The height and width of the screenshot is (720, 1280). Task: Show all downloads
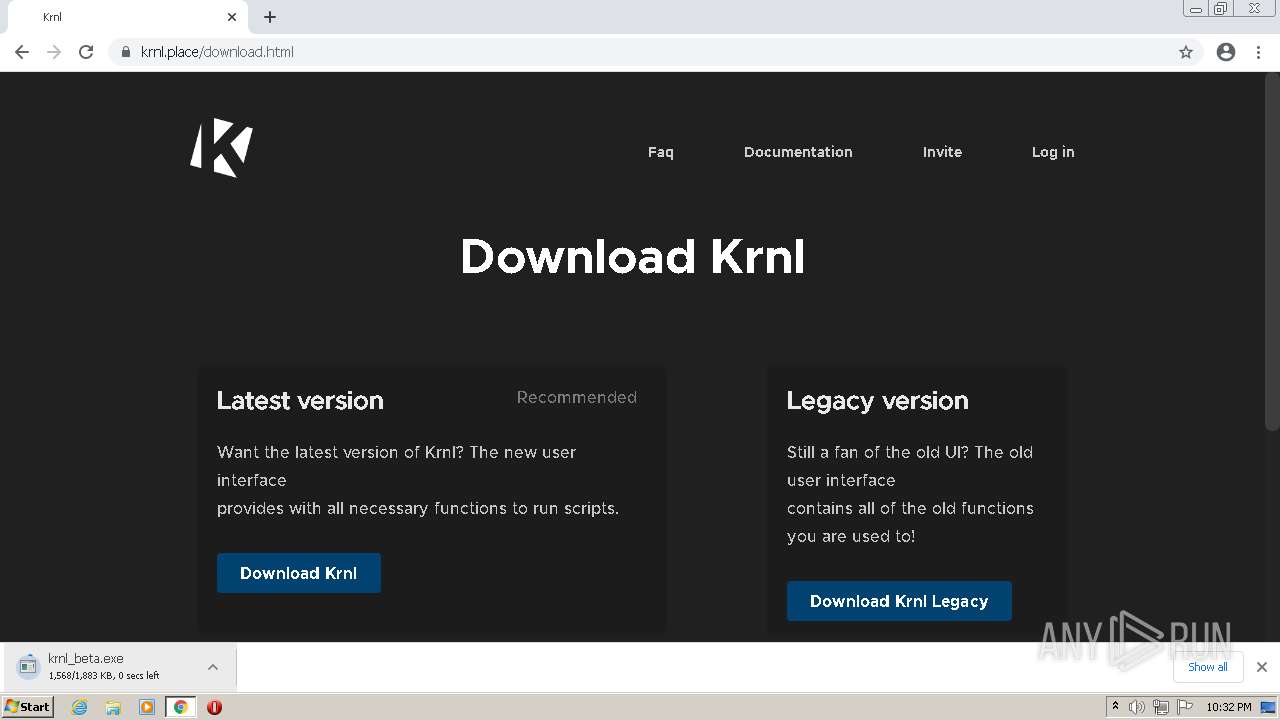pos(1208,667)
